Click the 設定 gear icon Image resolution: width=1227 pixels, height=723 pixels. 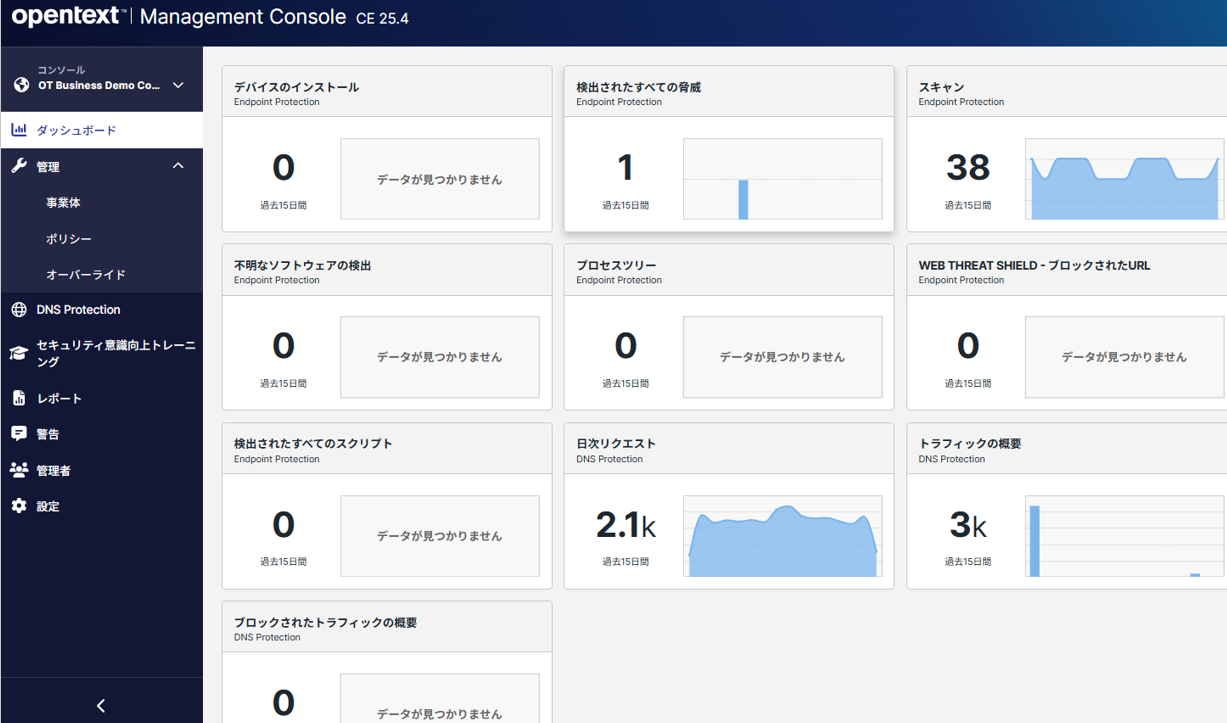coord(19,506)
